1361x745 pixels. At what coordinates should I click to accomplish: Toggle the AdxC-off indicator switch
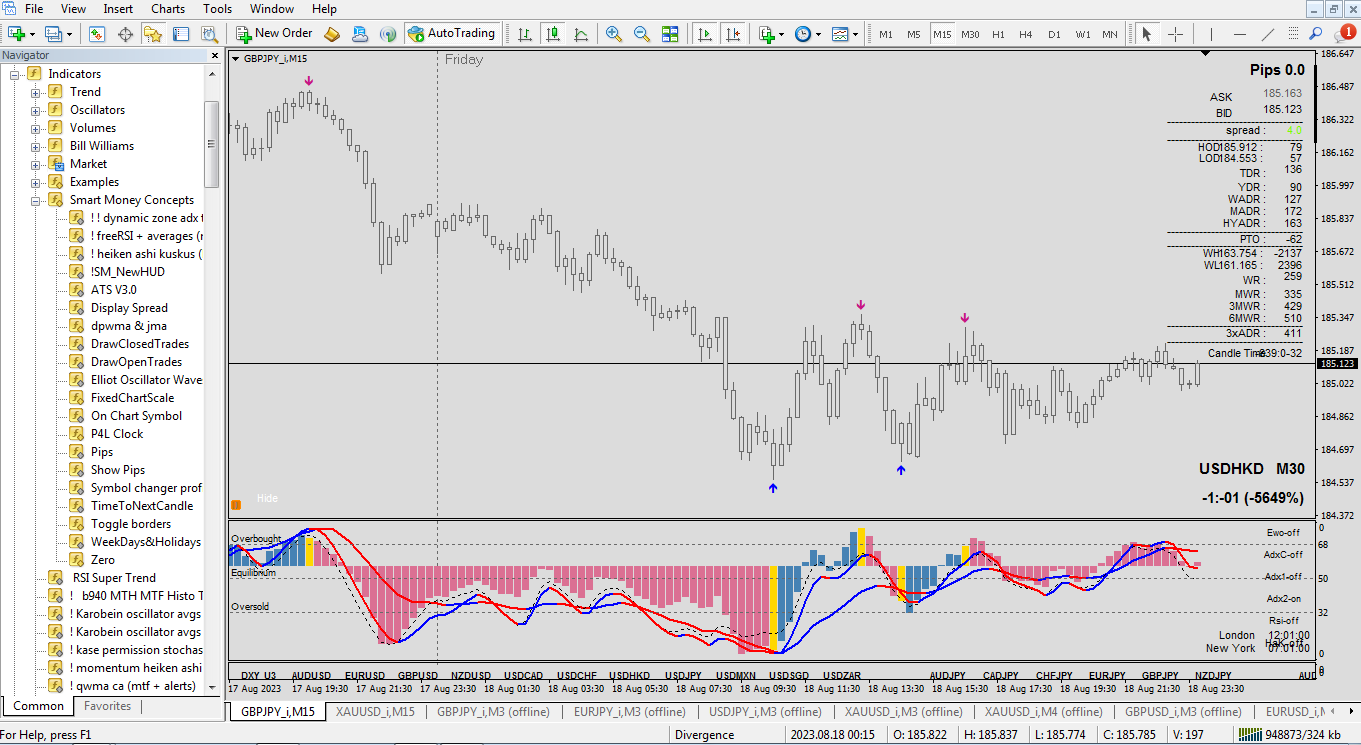click(x=1283, y=555)
